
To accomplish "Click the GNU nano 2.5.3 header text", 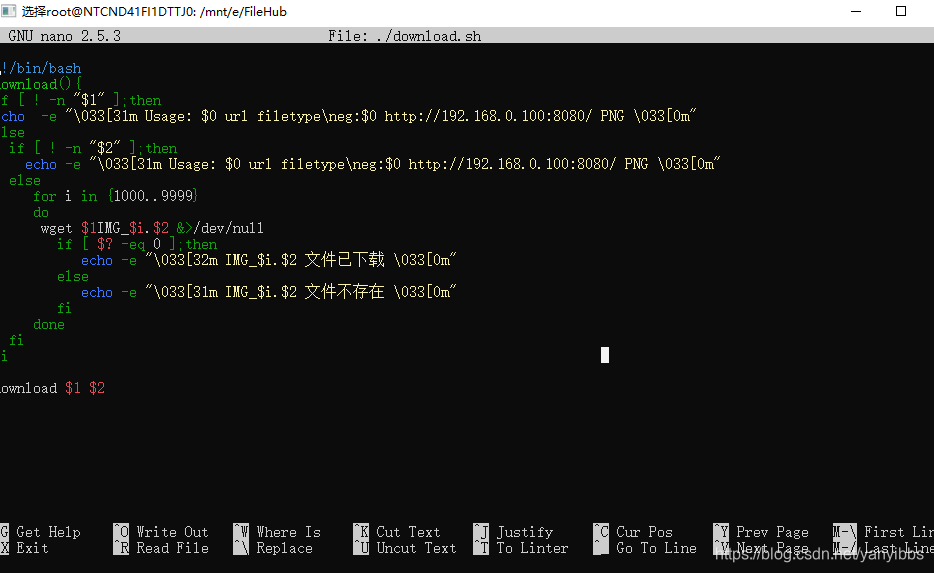I will point(64,36).
